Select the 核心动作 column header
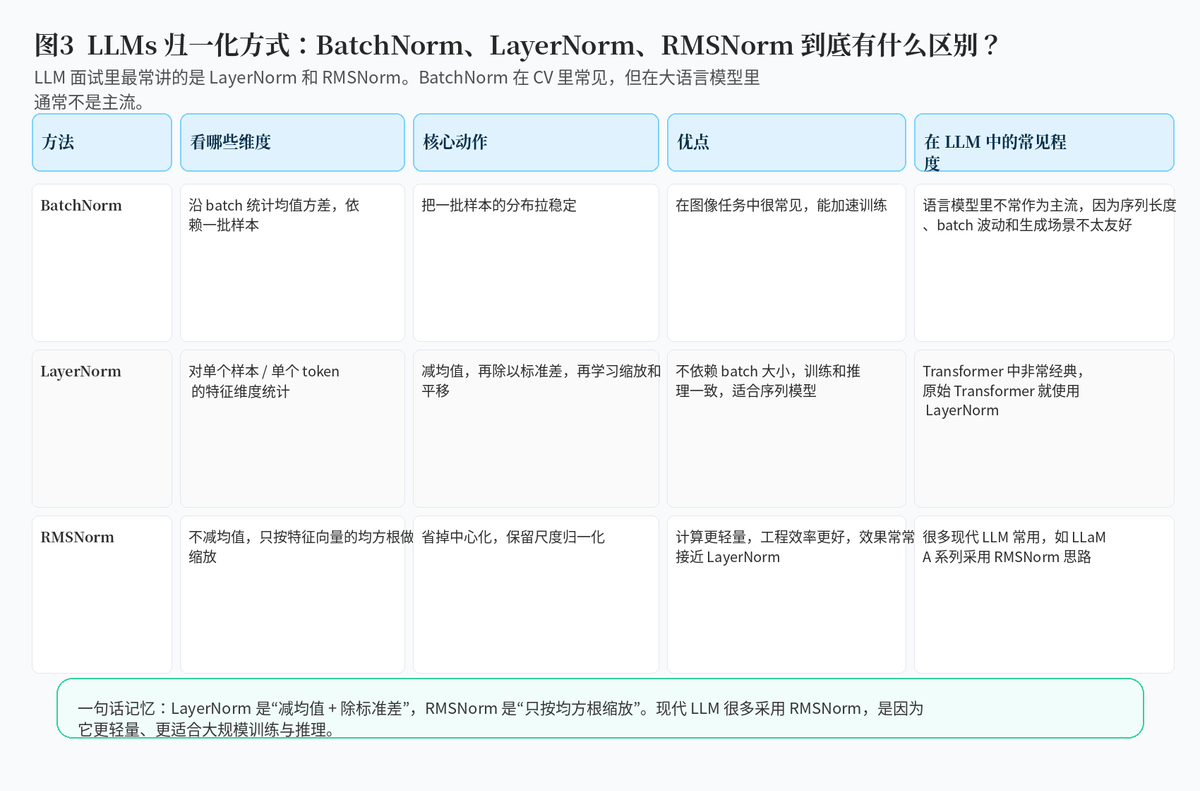 pyautogui.click(x=536, y=142)
